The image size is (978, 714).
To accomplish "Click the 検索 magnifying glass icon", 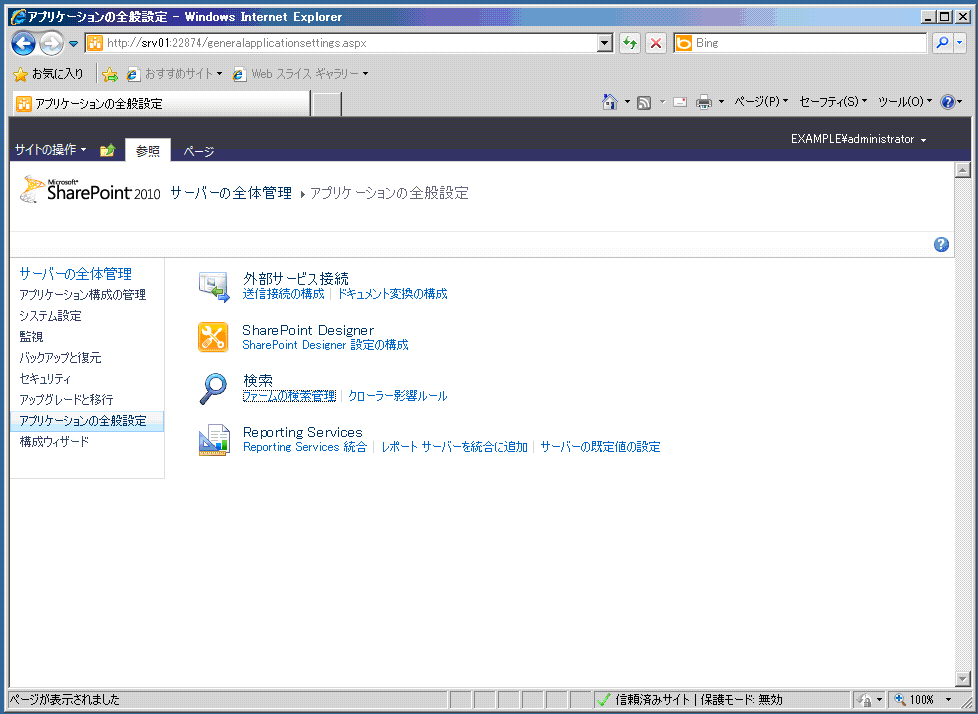I will [x=213, y=388].
